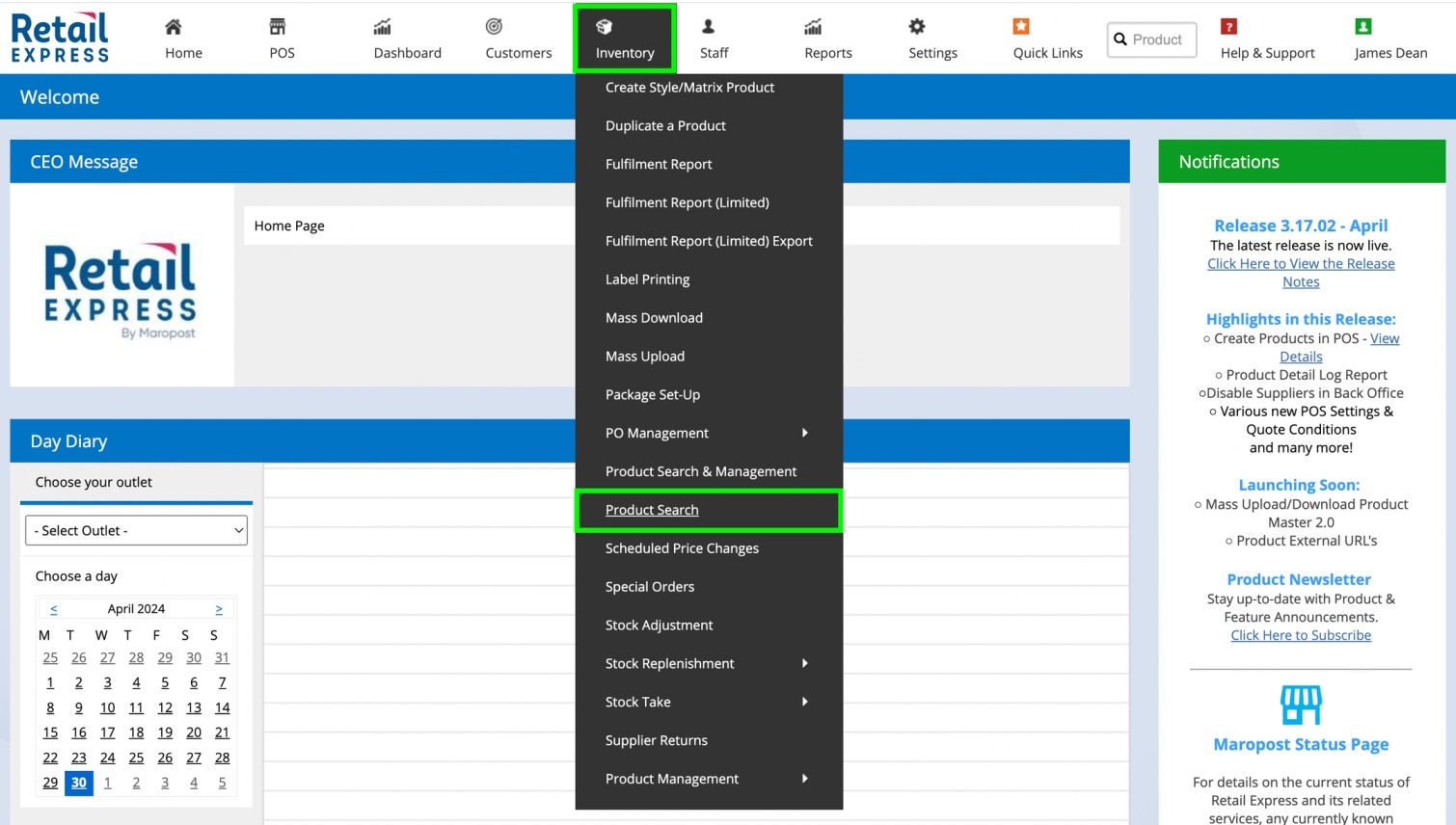Pick April 1 in the calendar
This screenshot has height=825, width=1456.
[x=50, y=682]
